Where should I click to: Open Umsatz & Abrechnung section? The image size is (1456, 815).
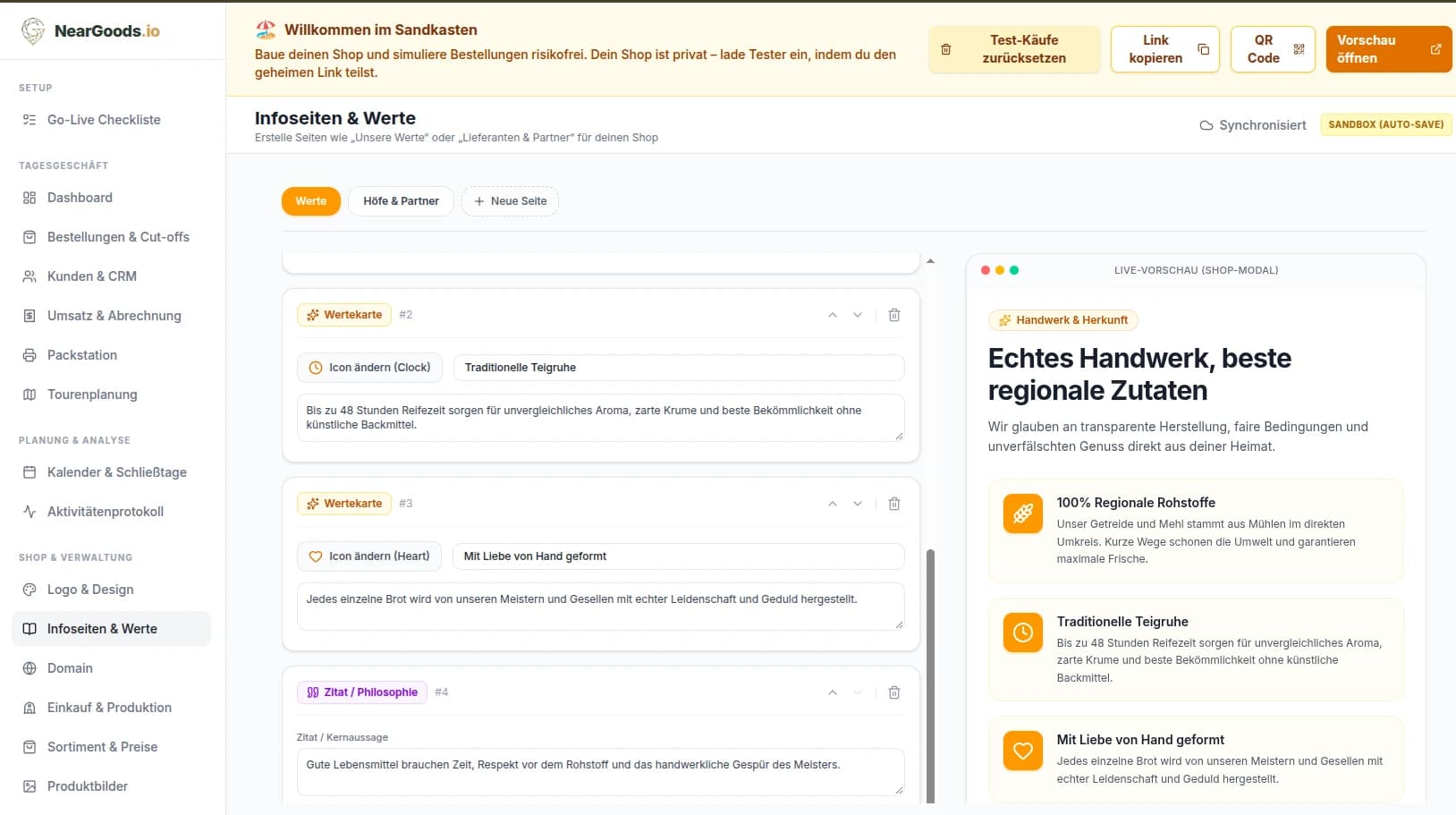(x=112, y=316)
